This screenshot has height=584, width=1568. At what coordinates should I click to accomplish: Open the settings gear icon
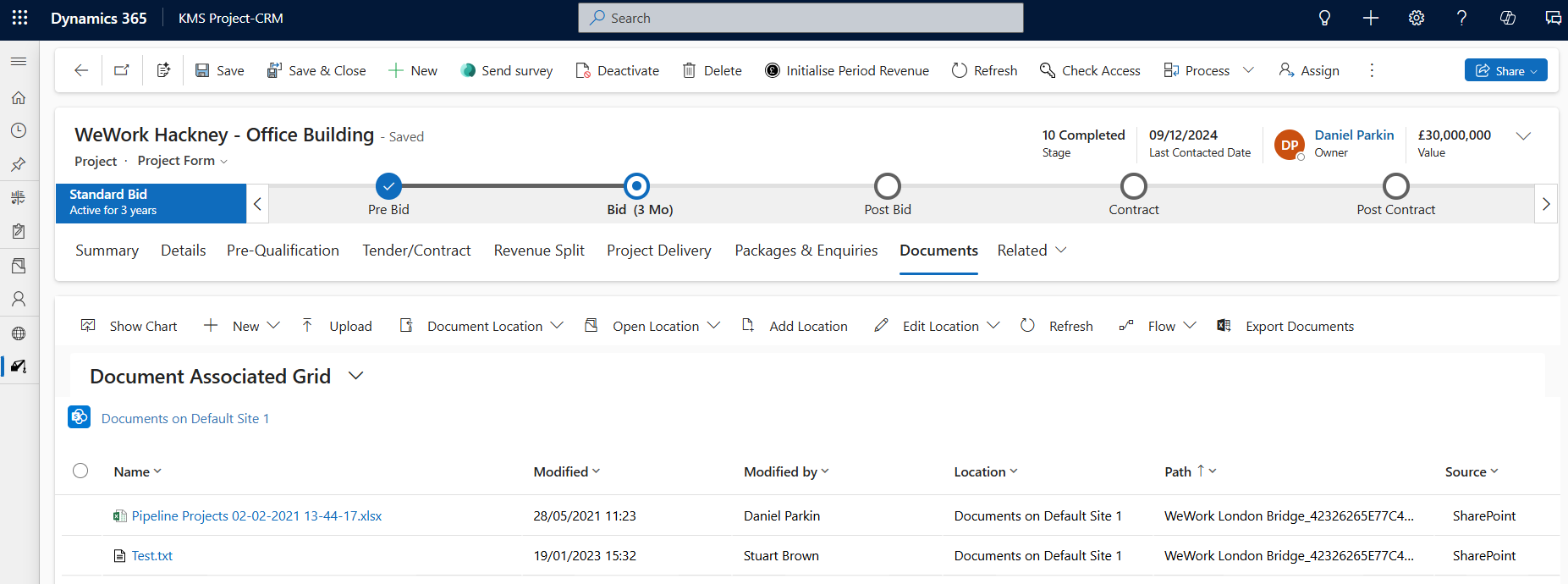(x=1417, y=18)
